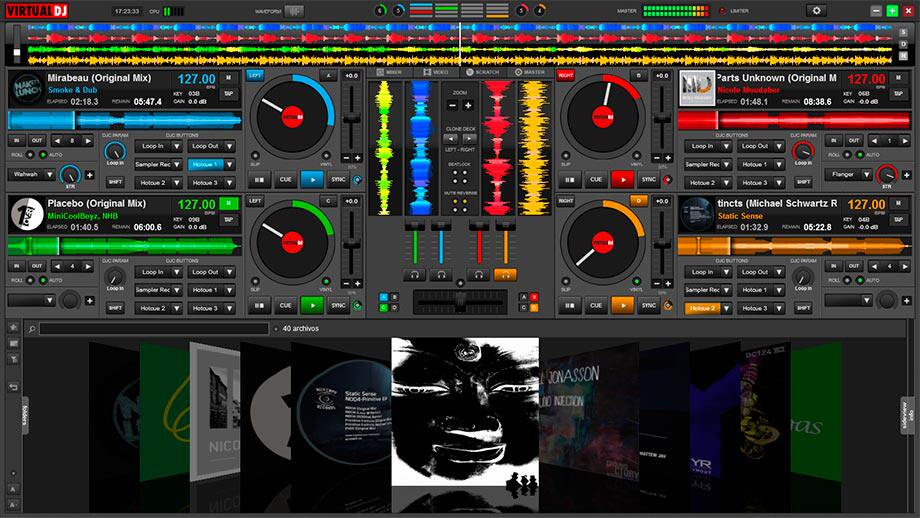Expand the highlighted Hotcue 1 dropdown arrow on Mirabeau deck

[x=230, y=164]
